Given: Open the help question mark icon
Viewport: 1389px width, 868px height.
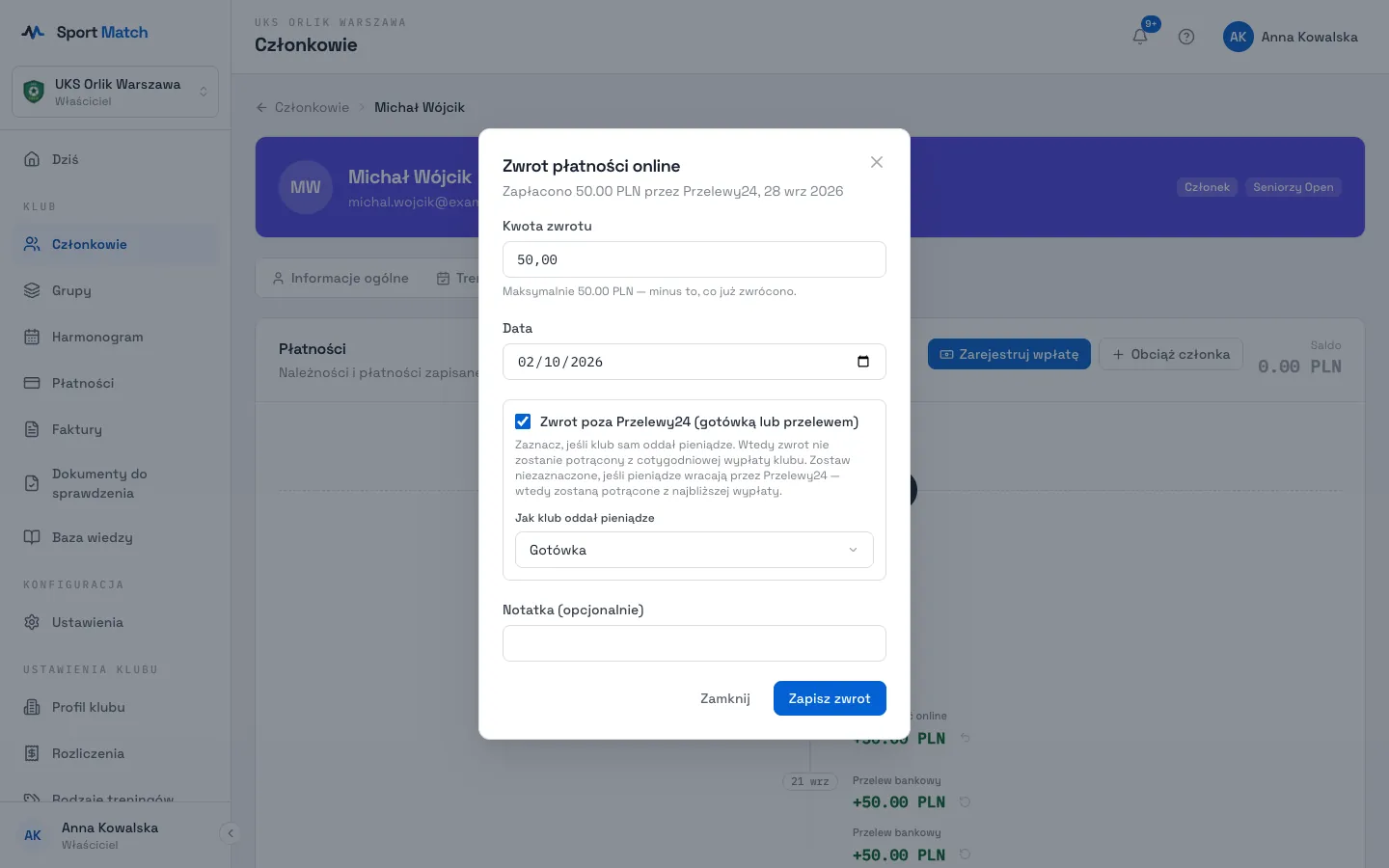Looking at the screenshot, I should (1186, 37).
